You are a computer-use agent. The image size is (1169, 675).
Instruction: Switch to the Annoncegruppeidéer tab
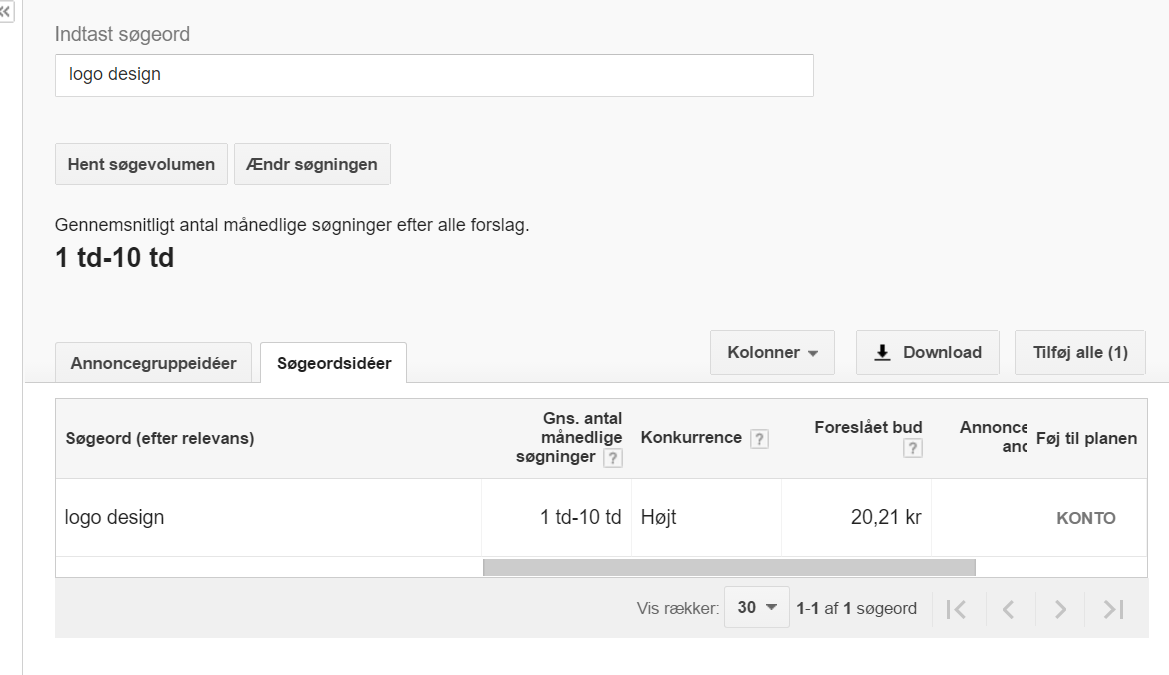tap(153, 363)
